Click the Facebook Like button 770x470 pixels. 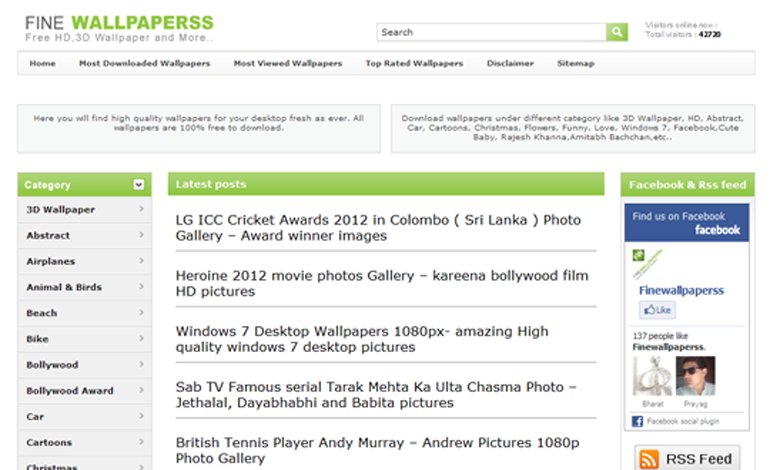point(657,310)
